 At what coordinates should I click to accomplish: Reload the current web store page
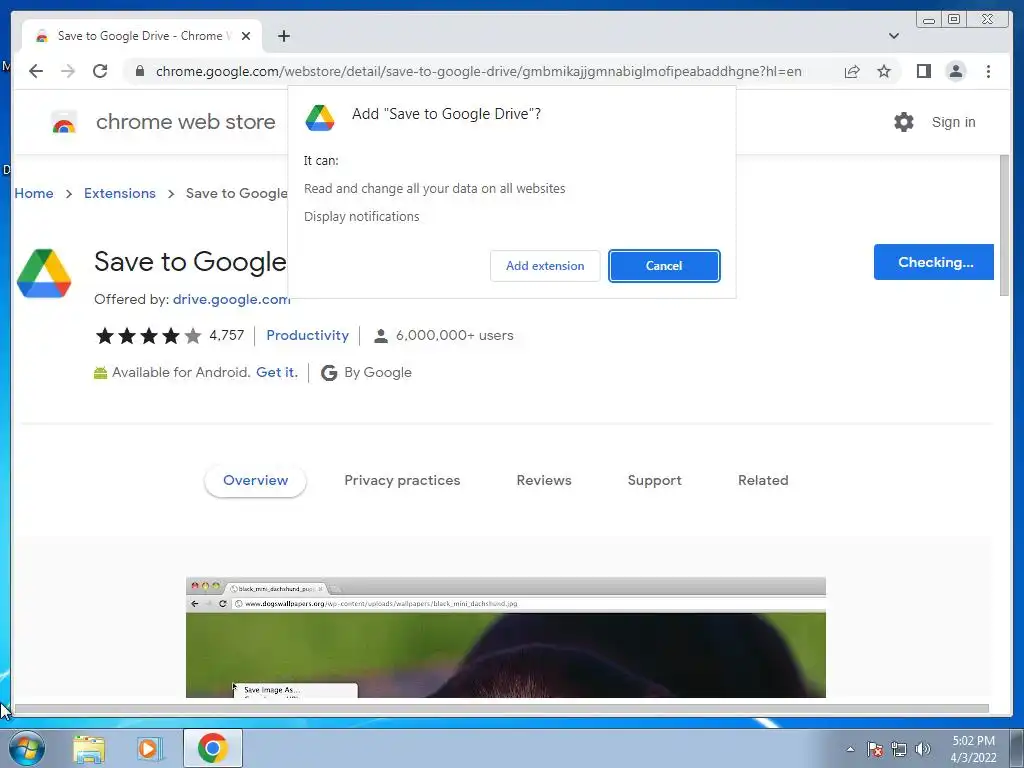click(x=100, y=71)
